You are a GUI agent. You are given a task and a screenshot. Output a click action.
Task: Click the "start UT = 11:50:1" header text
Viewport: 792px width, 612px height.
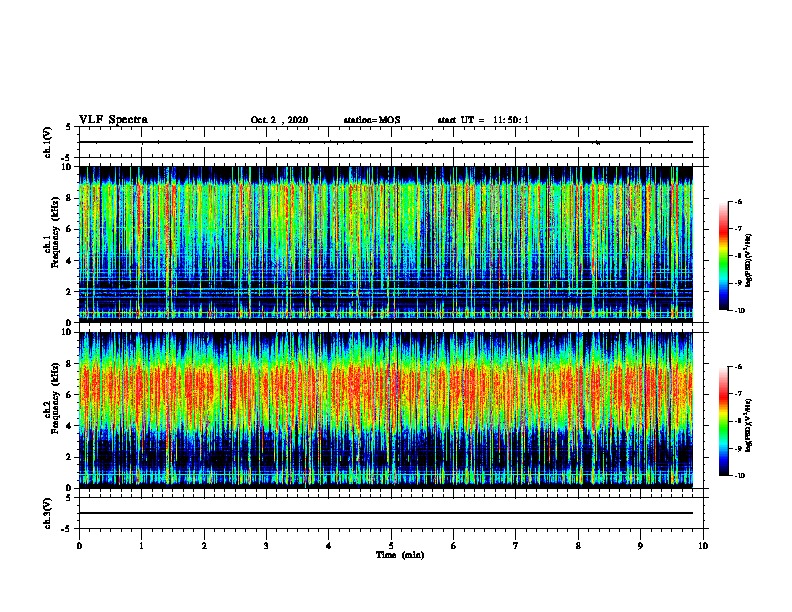(483, 120)
